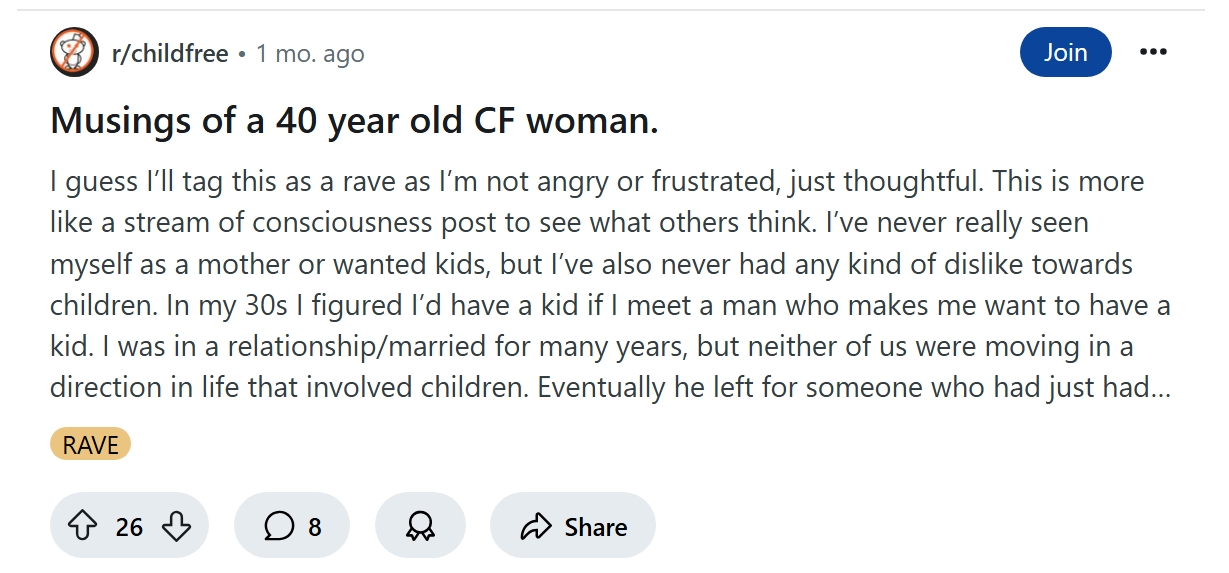This screenshot has height=573, width=1229.
Task: Expand truncated post at trailing ellipsis
Action: click(x=1160, y=387)
